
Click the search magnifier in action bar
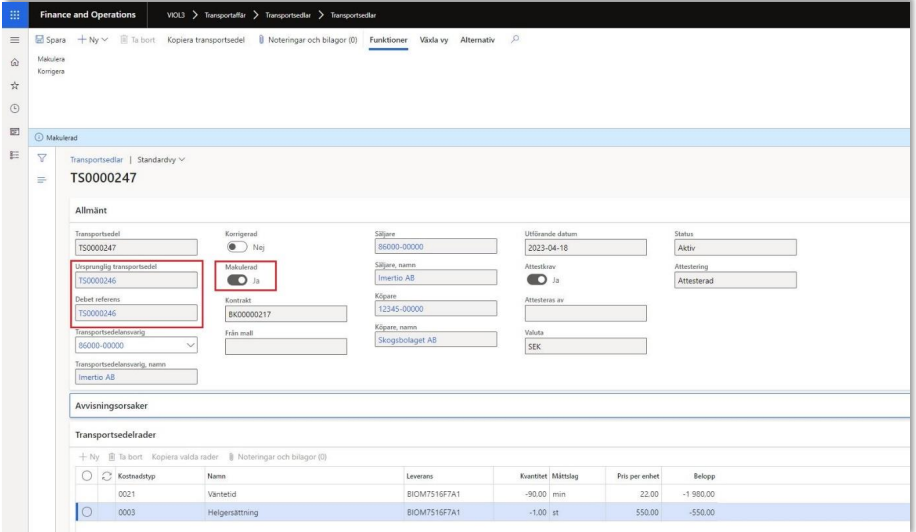click(x=514, y=39)
